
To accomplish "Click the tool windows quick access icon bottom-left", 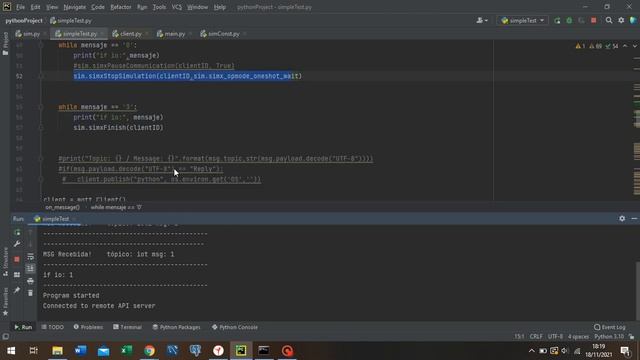I will tap(5, 337).
